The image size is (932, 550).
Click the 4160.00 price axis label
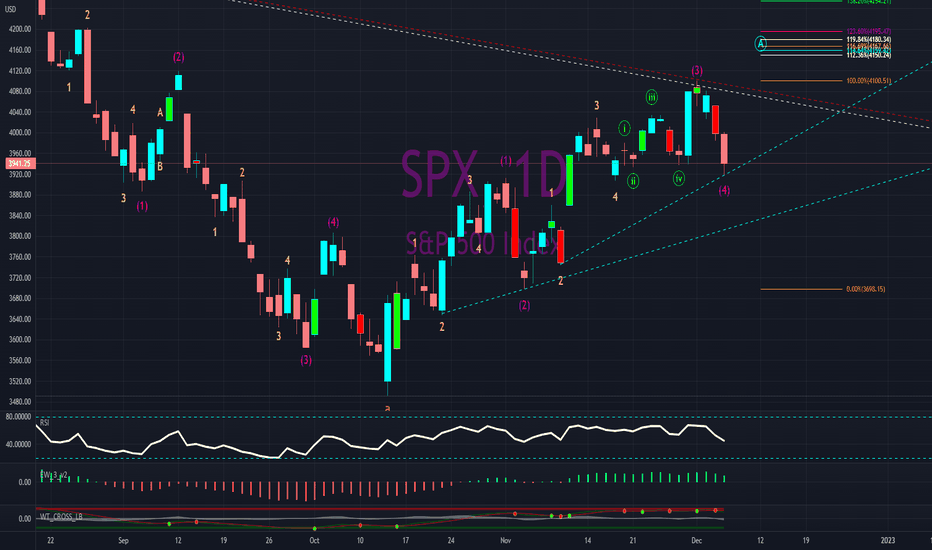pyautogui.click(x=20, y=50)
